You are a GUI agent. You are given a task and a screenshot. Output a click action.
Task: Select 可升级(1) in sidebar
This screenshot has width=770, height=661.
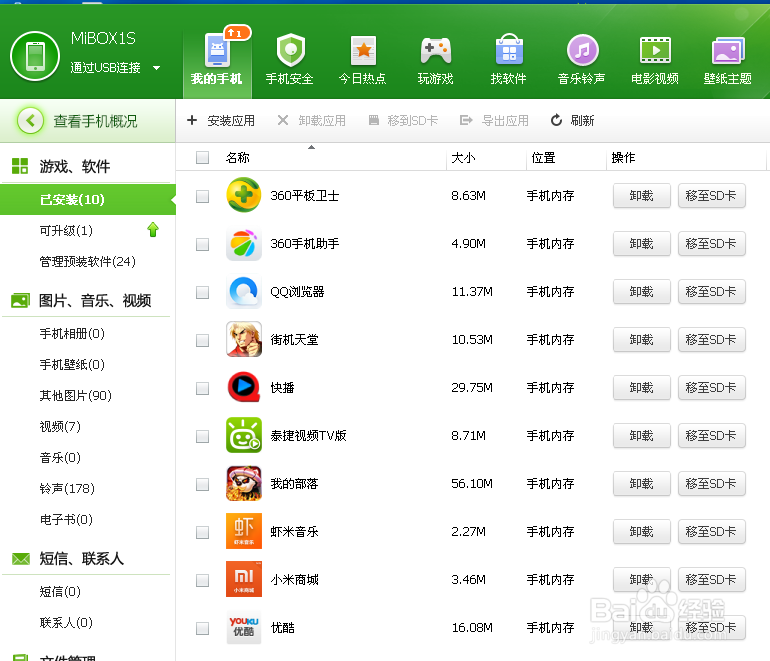tap(66, 230)
